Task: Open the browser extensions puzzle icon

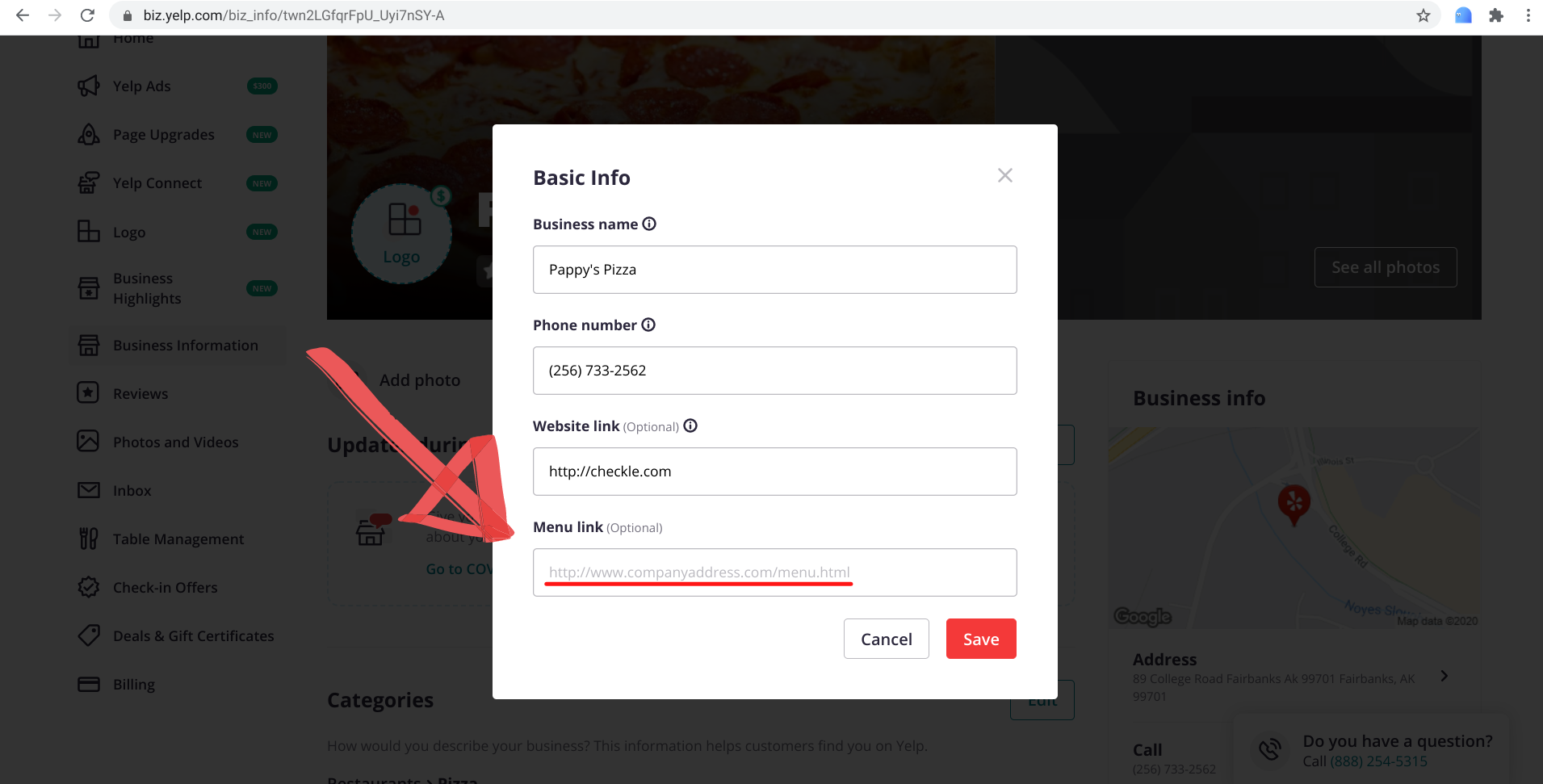Action: click(1496, 15)
